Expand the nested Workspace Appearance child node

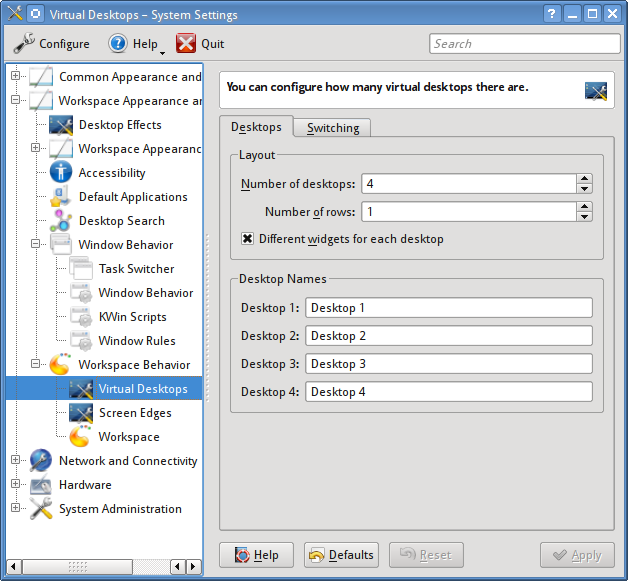(x=35, y=148)
